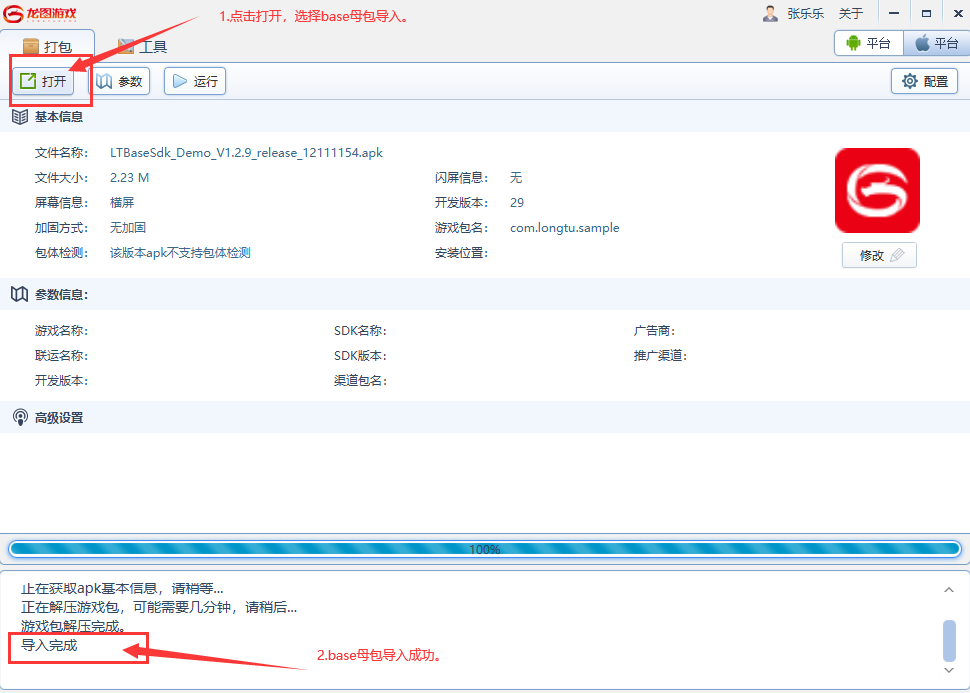Click the log panel scroll-down arrow

pyautogui.click(x=948, y=669)
